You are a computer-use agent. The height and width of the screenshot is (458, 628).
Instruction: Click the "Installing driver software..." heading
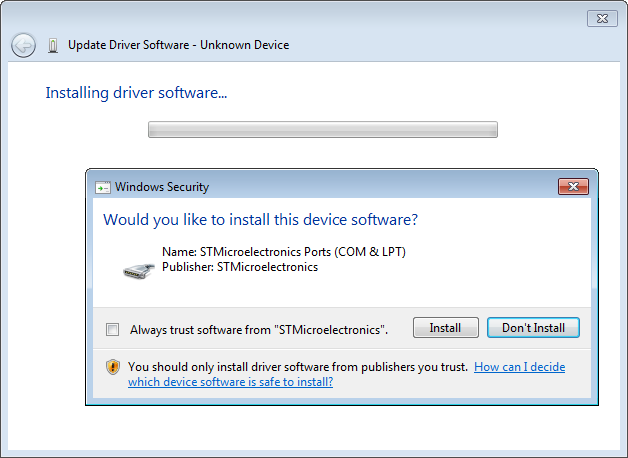click(x=136, y=93)
